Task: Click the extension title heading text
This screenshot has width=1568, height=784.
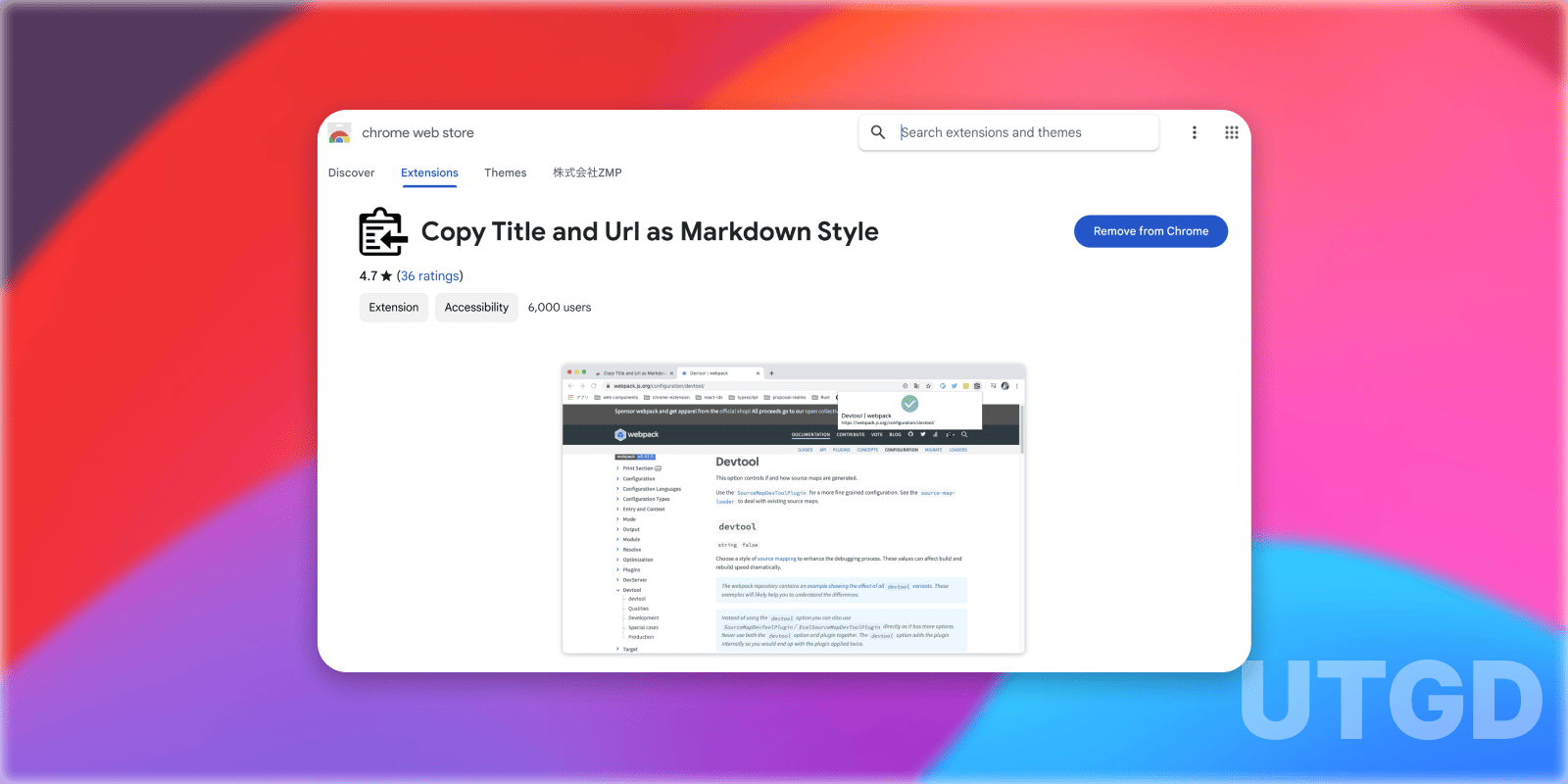Action: [x=650, y=232]
